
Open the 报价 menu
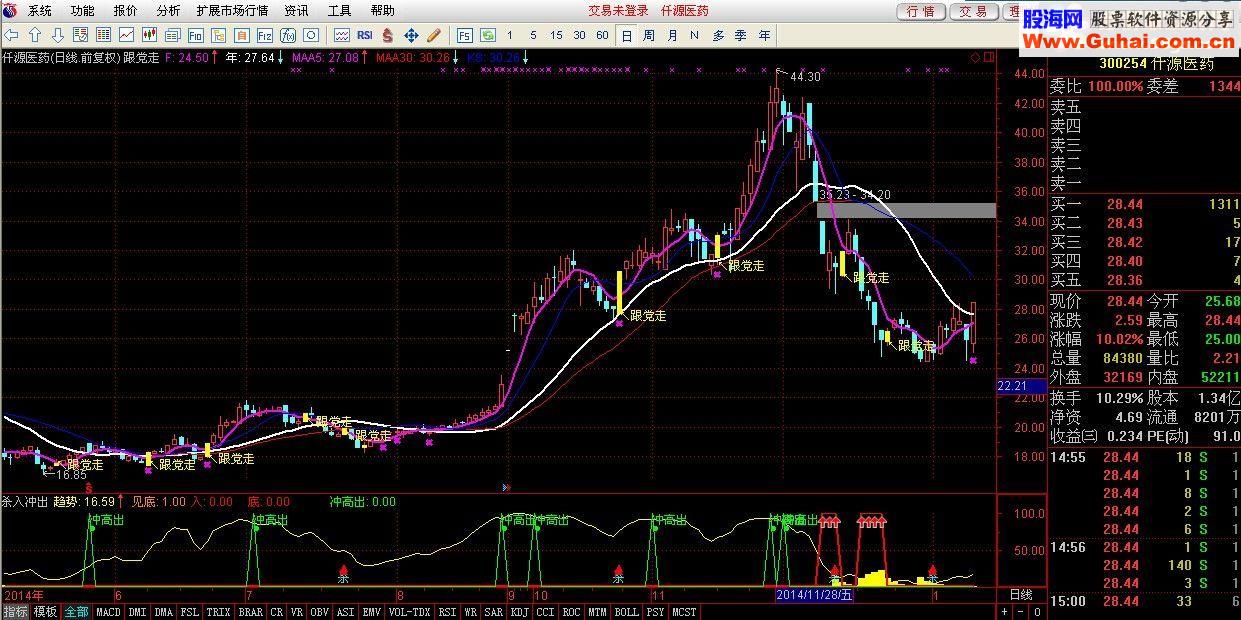point(125,10)
